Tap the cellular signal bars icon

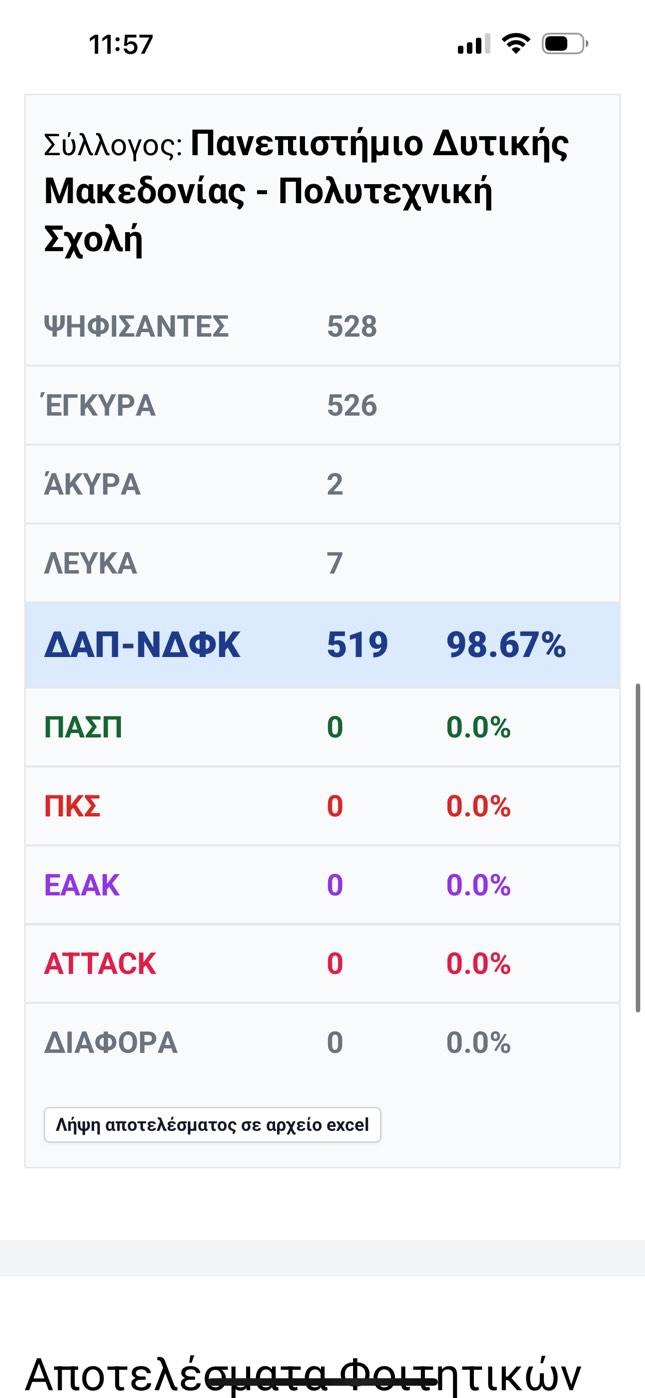[473, 44]
